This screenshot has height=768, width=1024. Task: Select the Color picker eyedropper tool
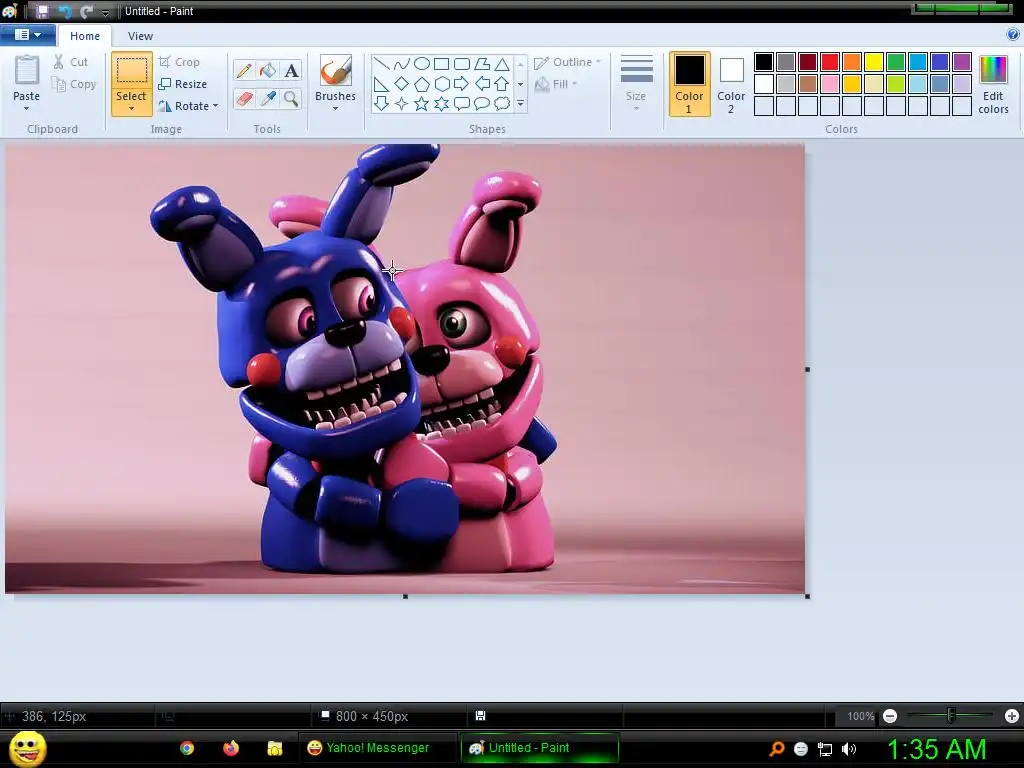pos(268,99)
